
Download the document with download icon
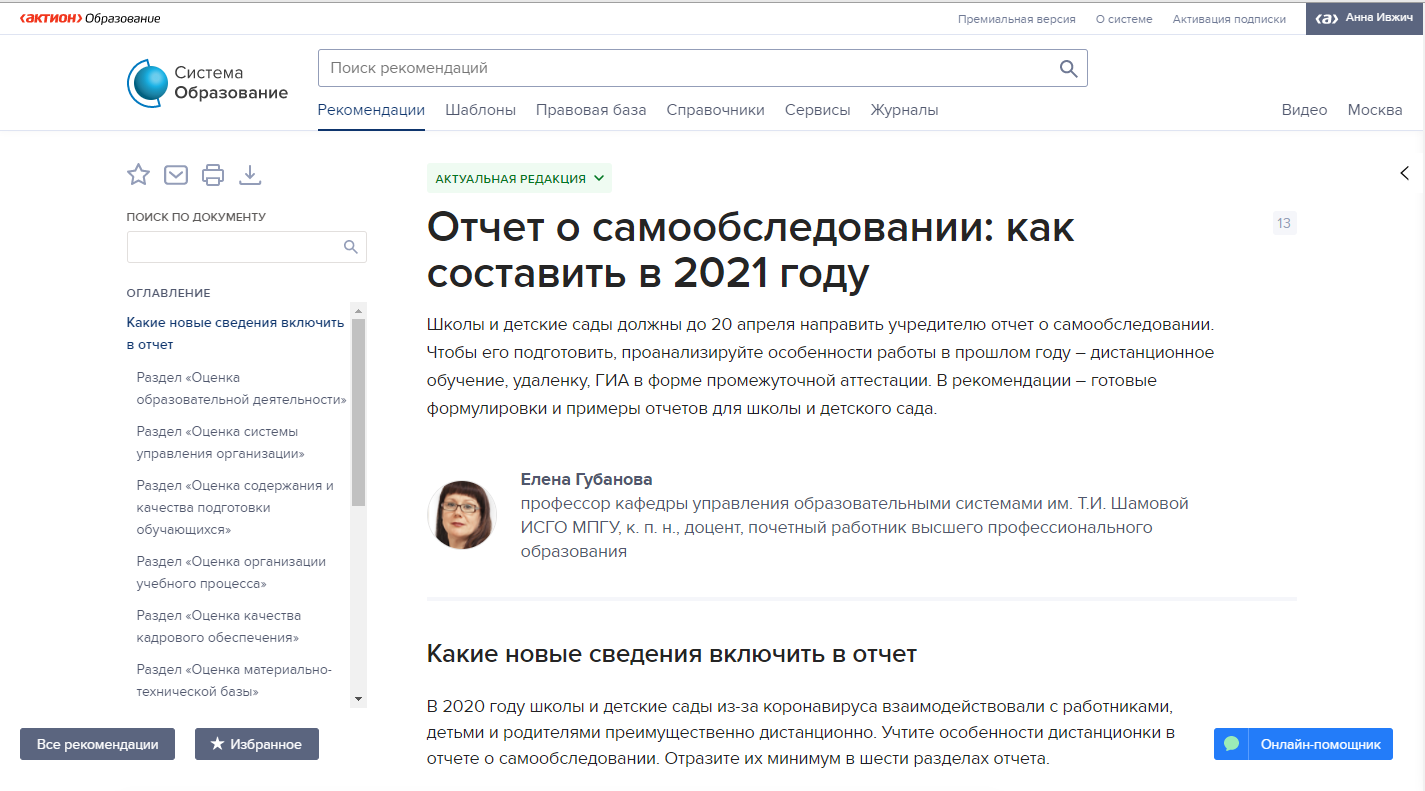click(x=250, y=175)
